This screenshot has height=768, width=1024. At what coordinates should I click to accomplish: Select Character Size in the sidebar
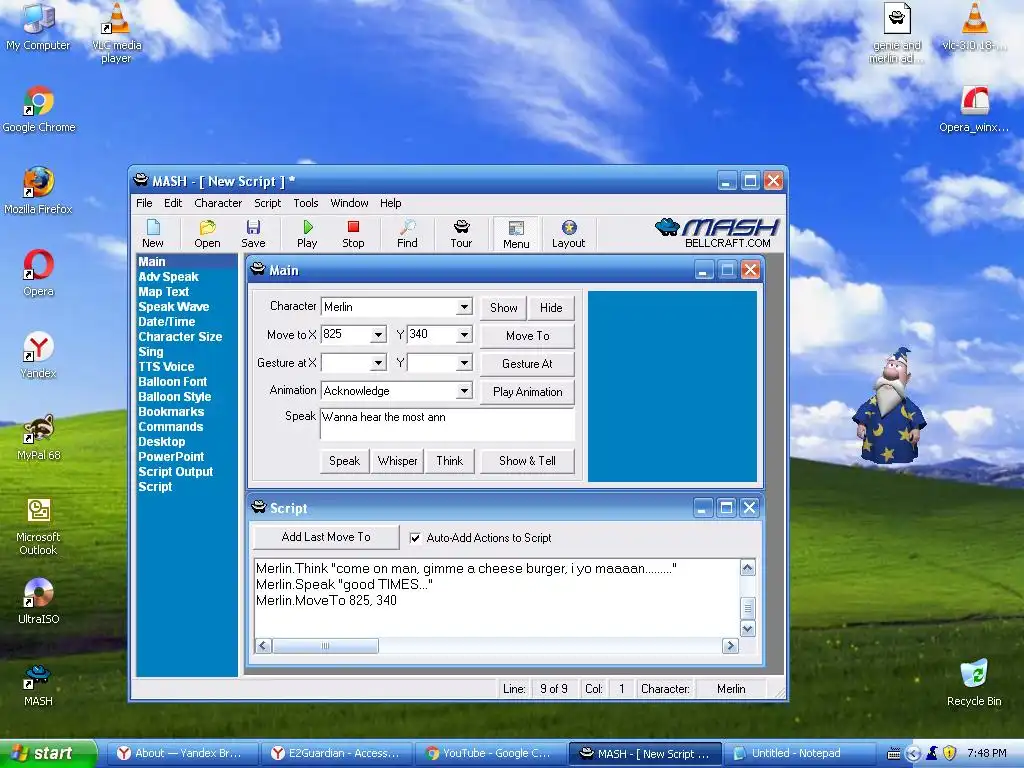pyautogui.click(x=180, y=337)
